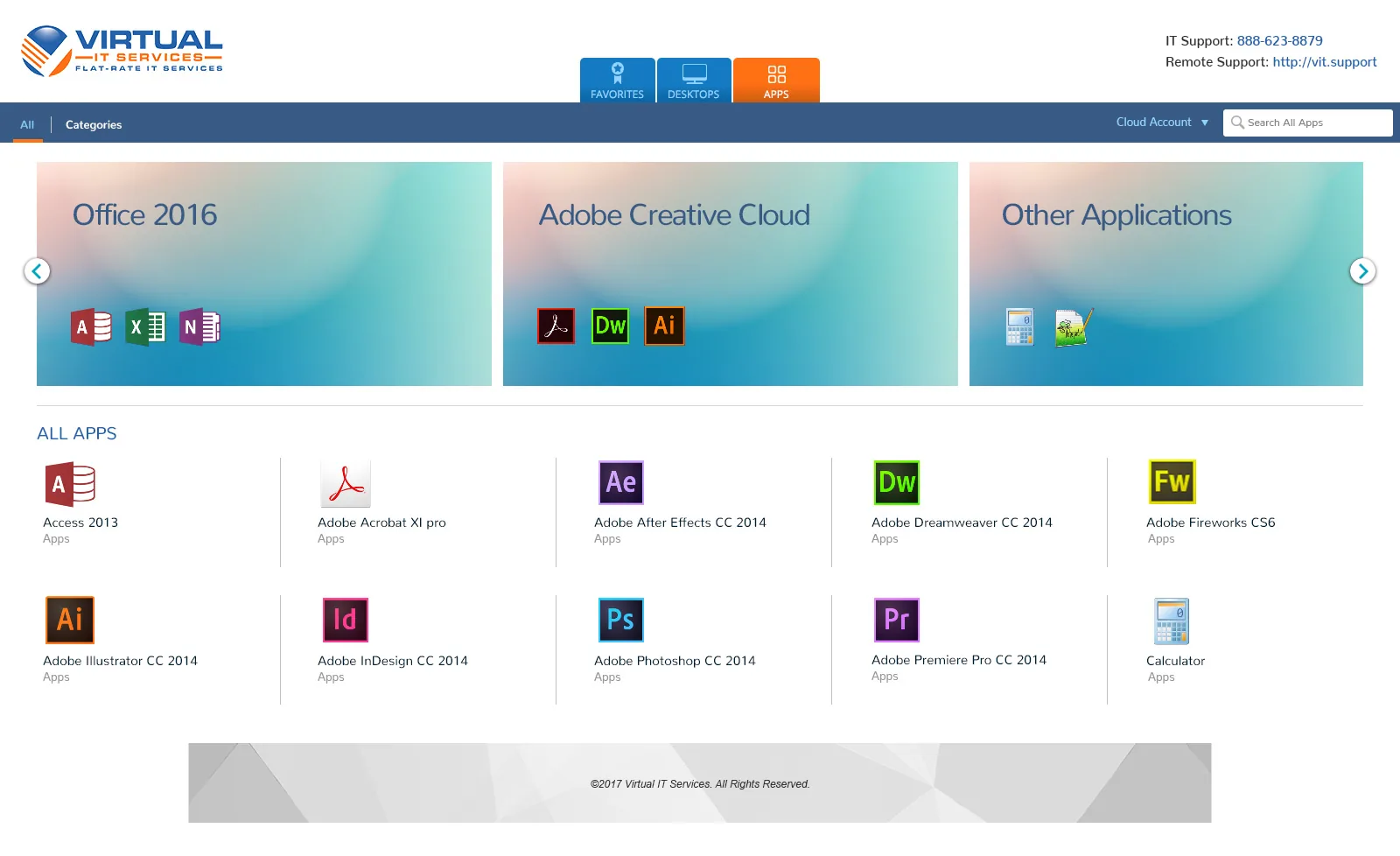Click the Adobe Acrobat XI pro text label
The image size is (1400, 856).
click(382, 523)
